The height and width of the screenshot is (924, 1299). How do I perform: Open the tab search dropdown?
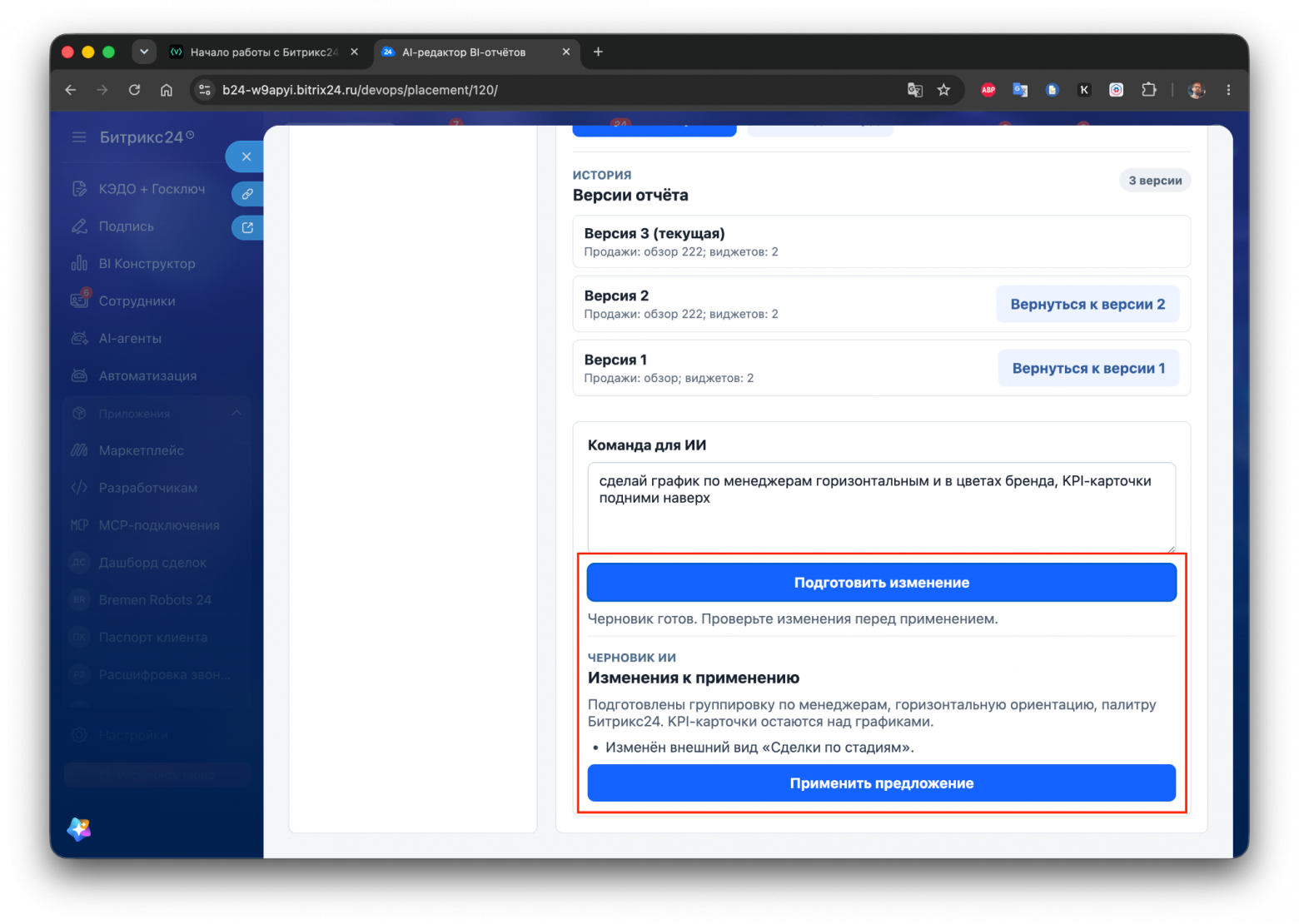pyautogui.click(x=144, y=52)
